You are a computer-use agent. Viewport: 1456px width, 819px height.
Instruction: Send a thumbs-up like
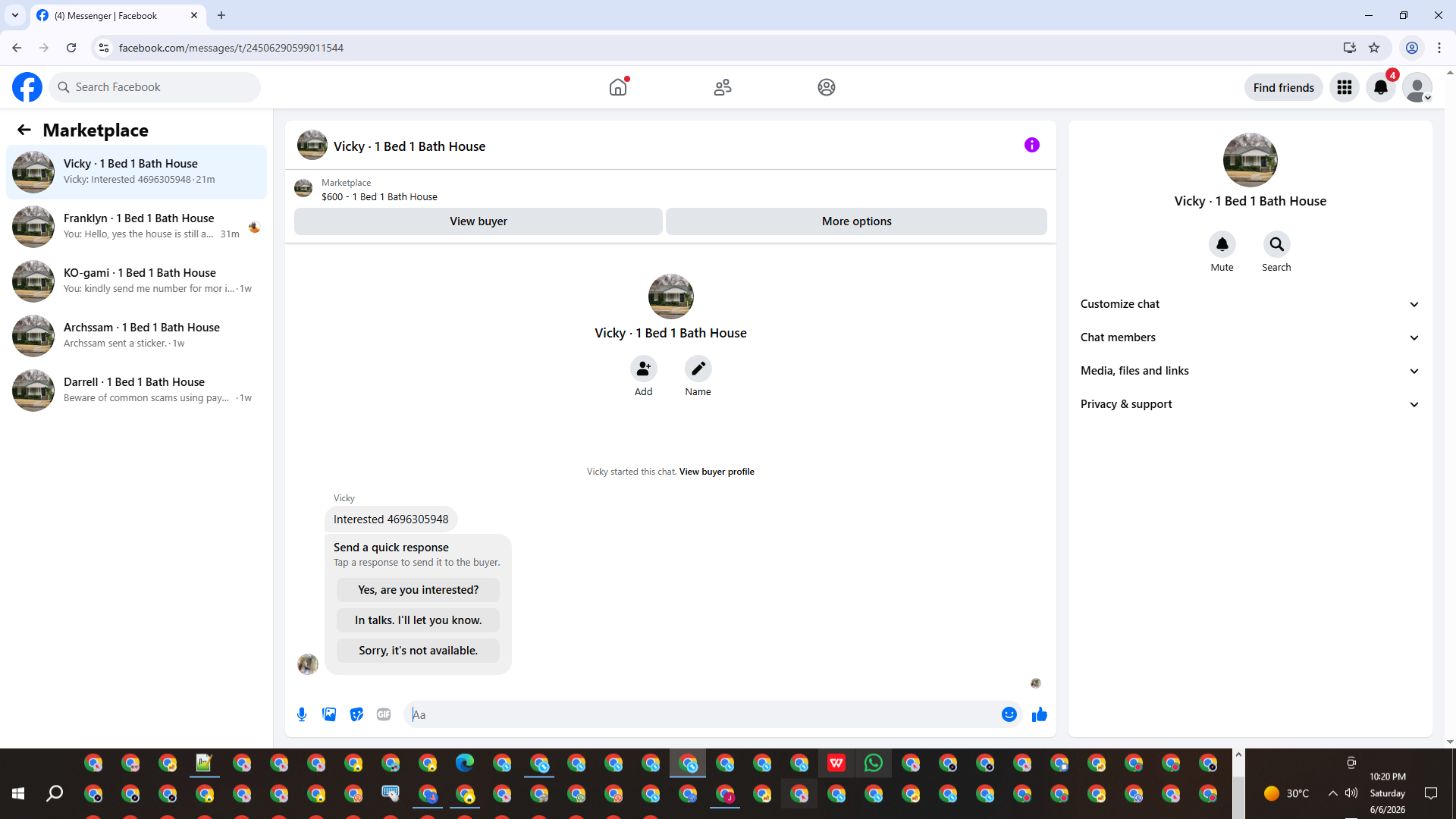(1040, 714)
